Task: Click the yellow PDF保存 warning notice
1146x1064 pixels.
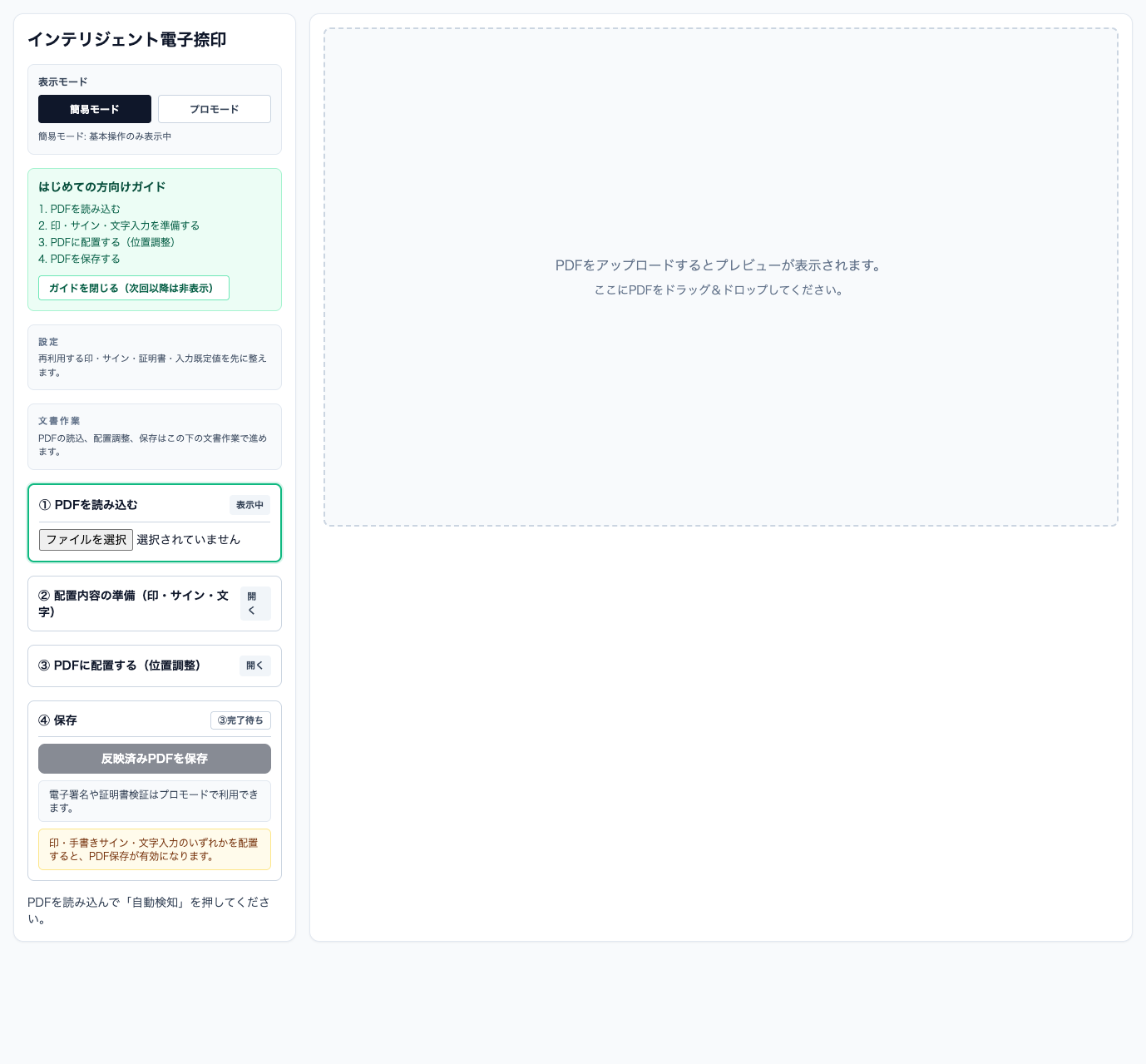Action: tap(155, 849)
